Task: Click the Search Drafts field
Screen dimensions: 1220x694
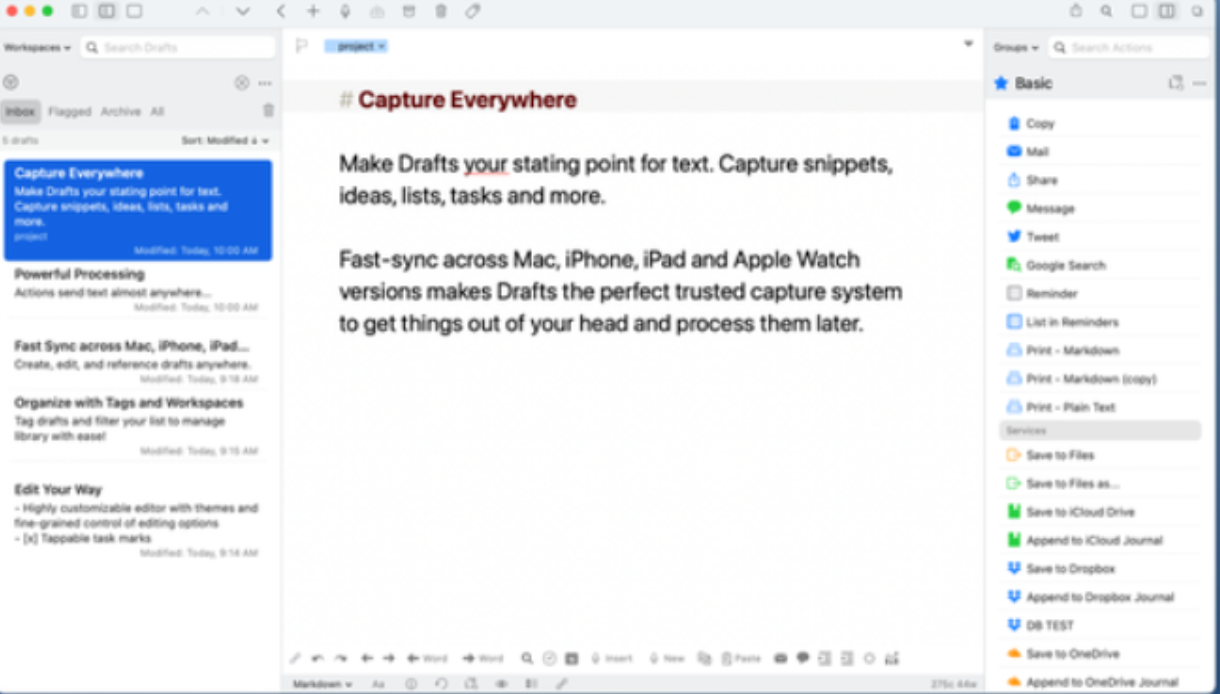Action: (x=177, y=47)
